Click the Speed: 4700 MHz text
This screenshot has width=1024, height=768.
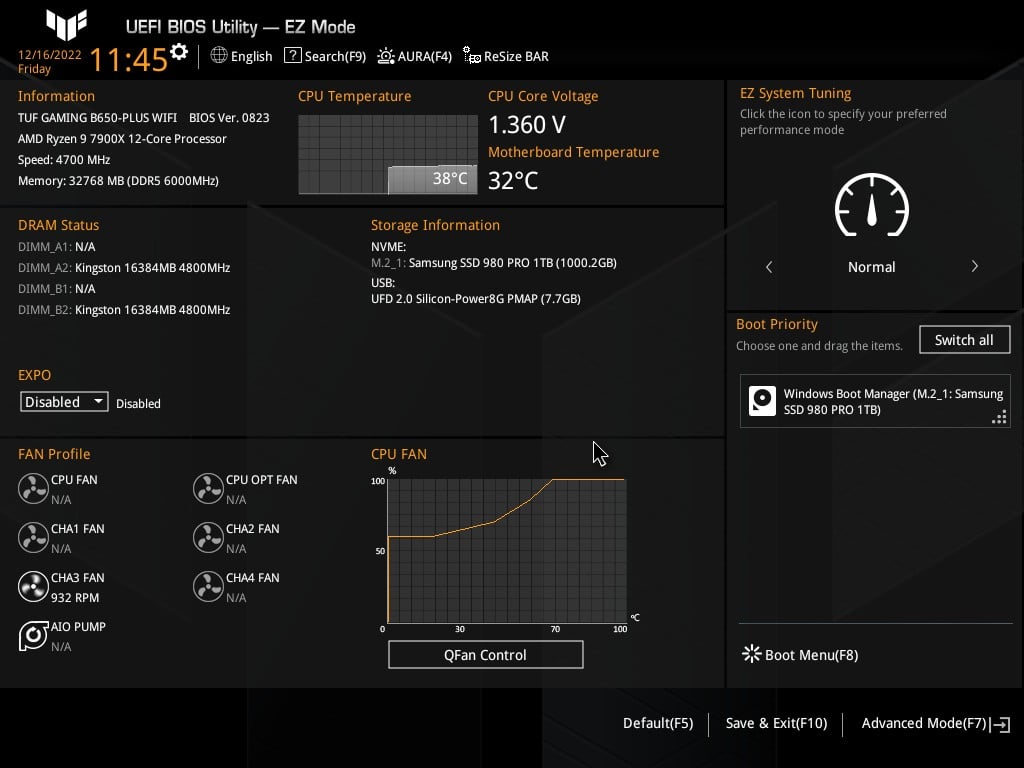click(64, 159)
